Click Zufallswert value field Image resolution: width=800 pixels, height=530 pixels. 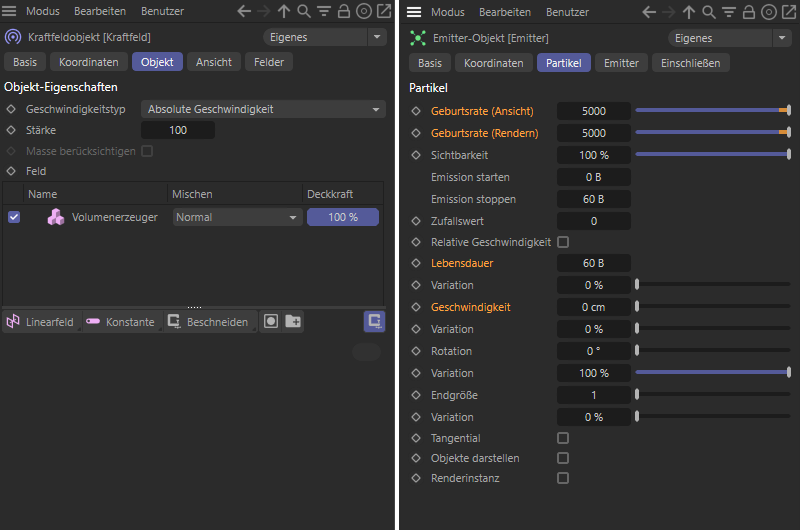point(594,221)
